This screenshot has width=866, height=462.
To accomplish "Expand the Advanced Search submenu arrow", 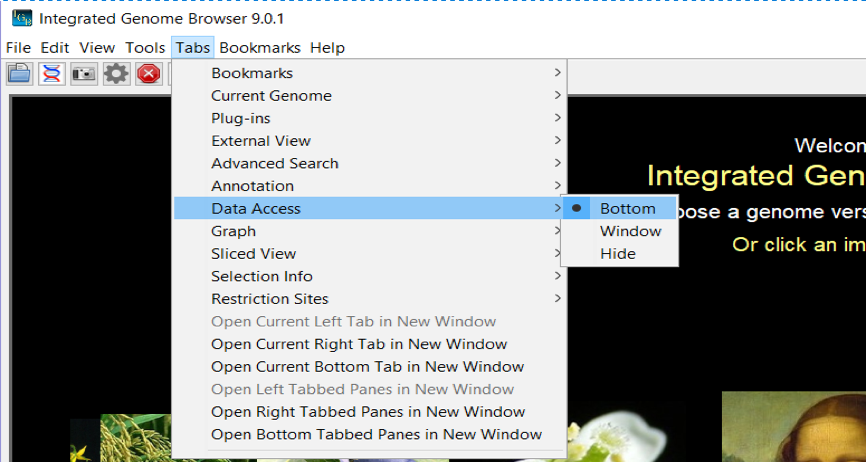I will (x=557, y=163).
